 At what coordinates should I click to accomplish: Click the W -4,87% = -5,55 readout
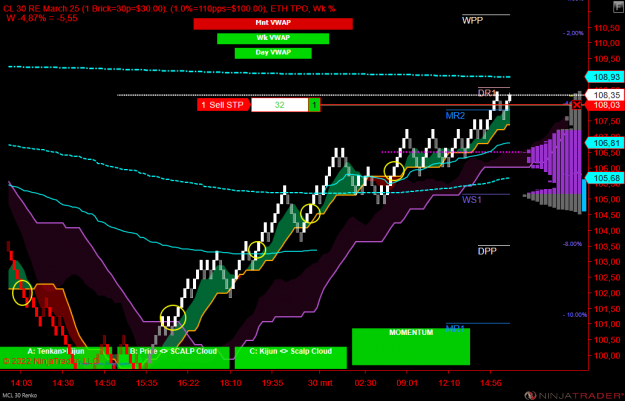point(42,18)
